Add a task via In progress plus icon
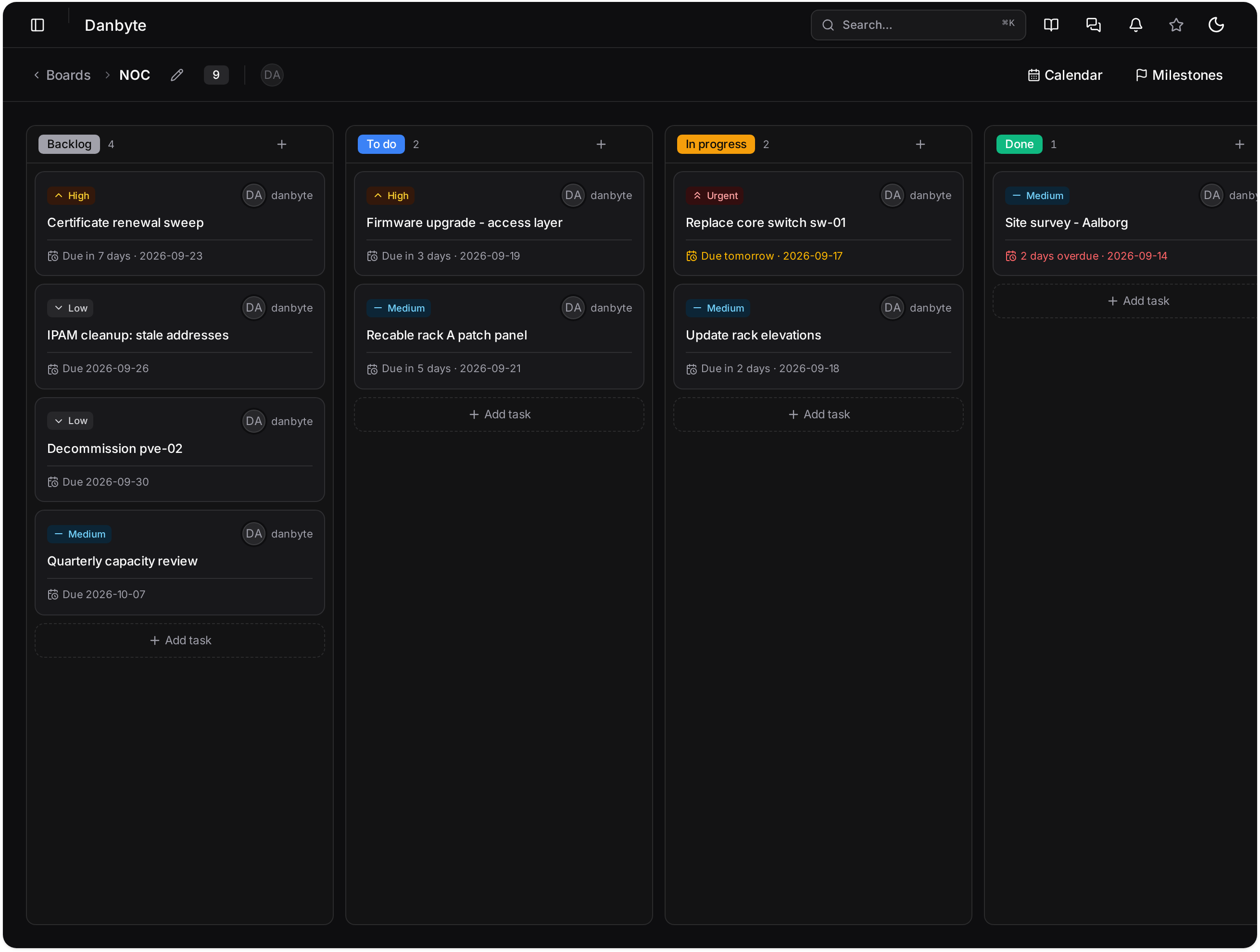Screen dimensions: 1260x952 click(920, 145)
